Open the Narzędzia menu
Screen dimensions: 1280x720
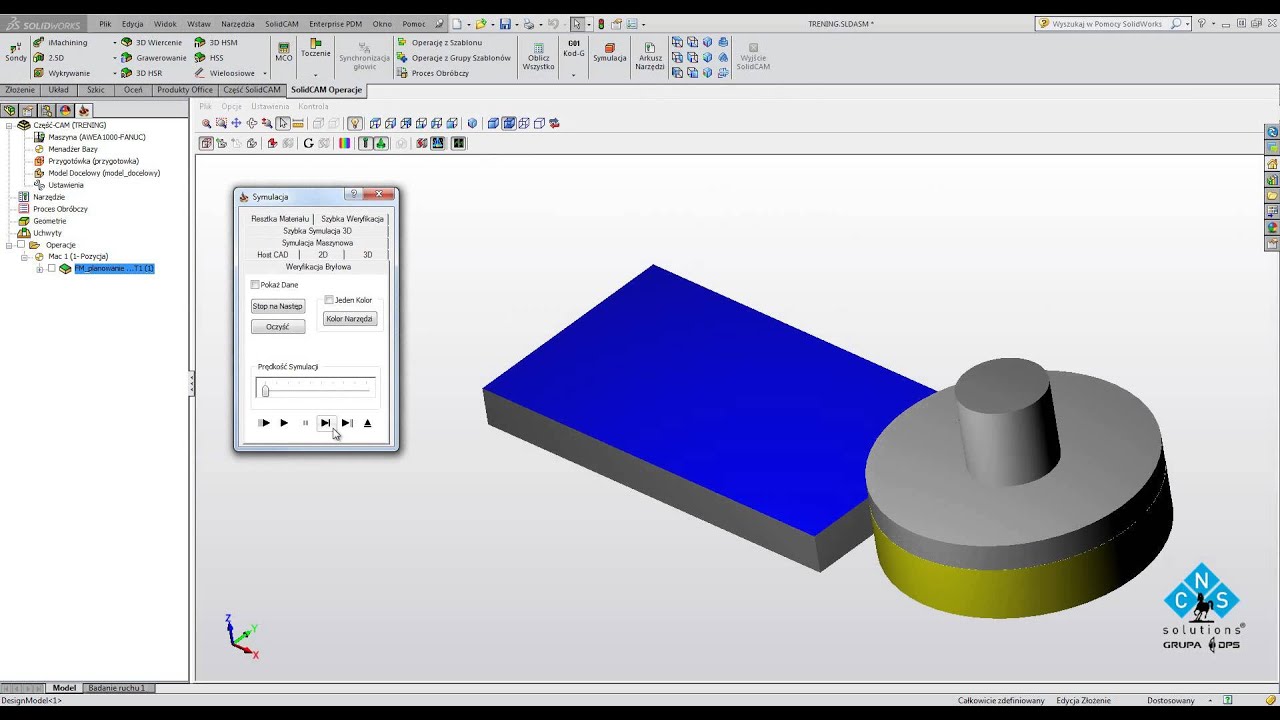pyautogui.click(x=238, y=24)
